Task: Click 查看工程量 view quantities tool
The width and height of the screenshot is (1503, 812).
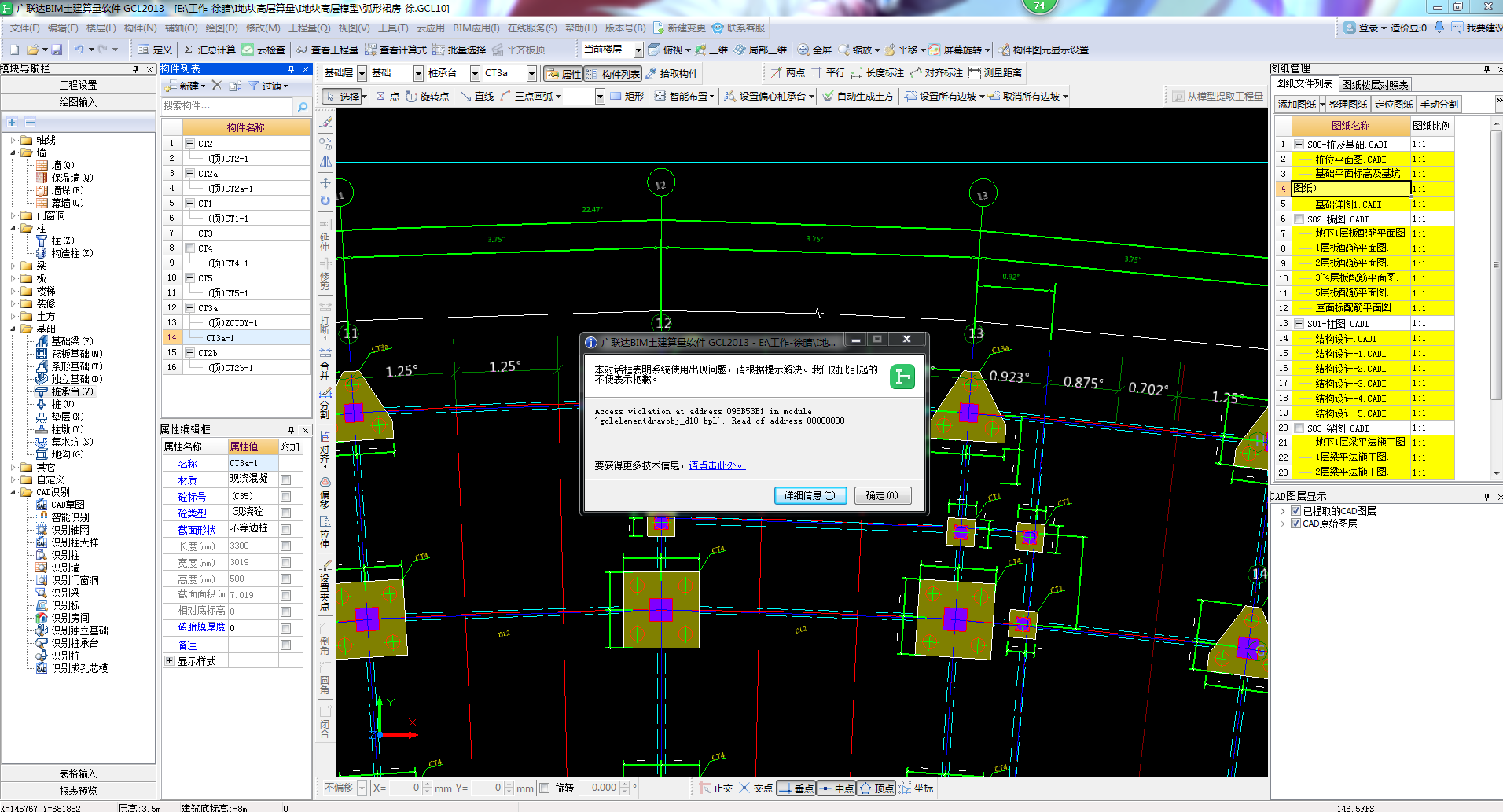Action: pos(327,50)
